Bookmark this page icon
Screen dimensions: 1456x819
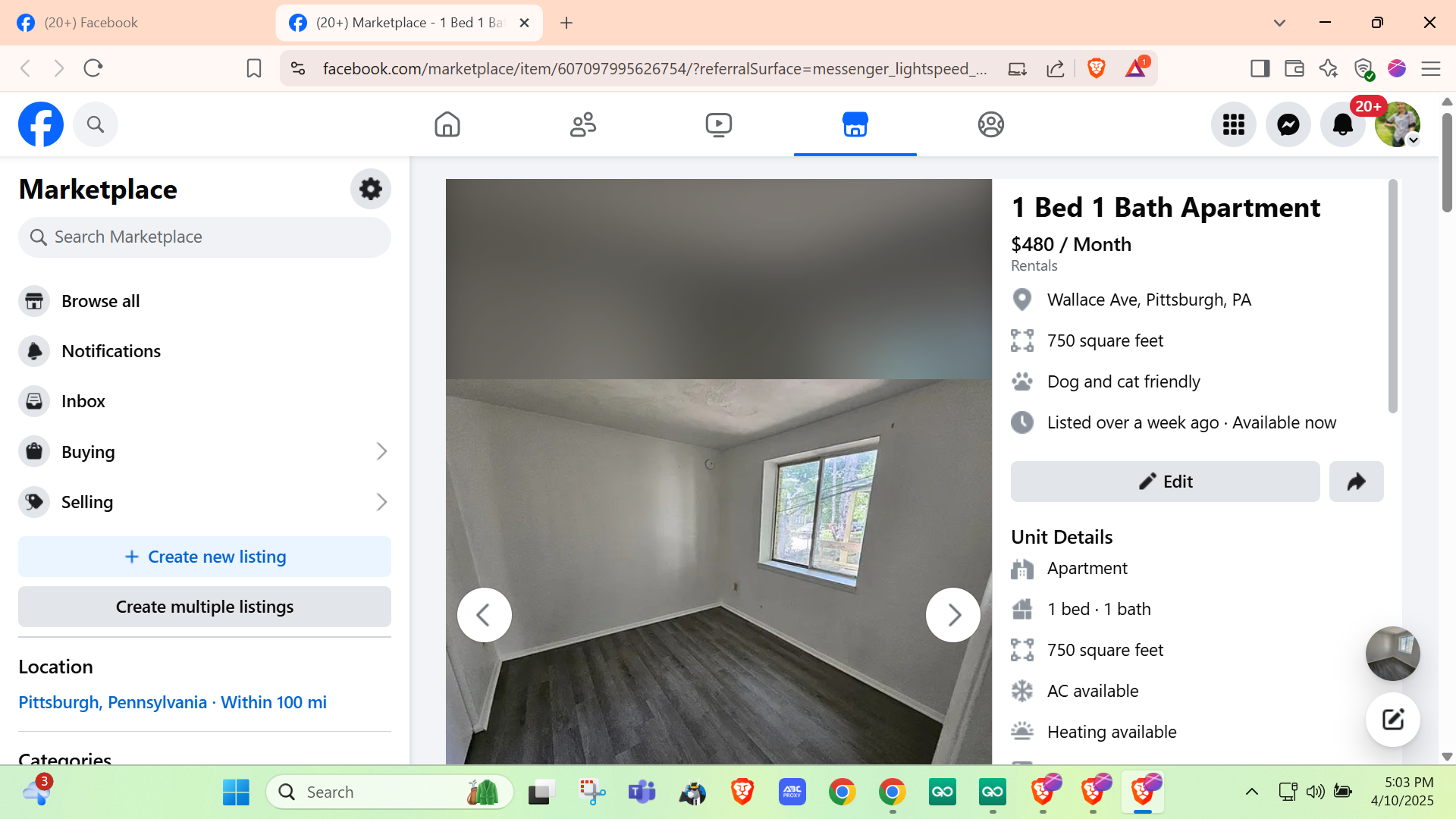coord(254,69)
